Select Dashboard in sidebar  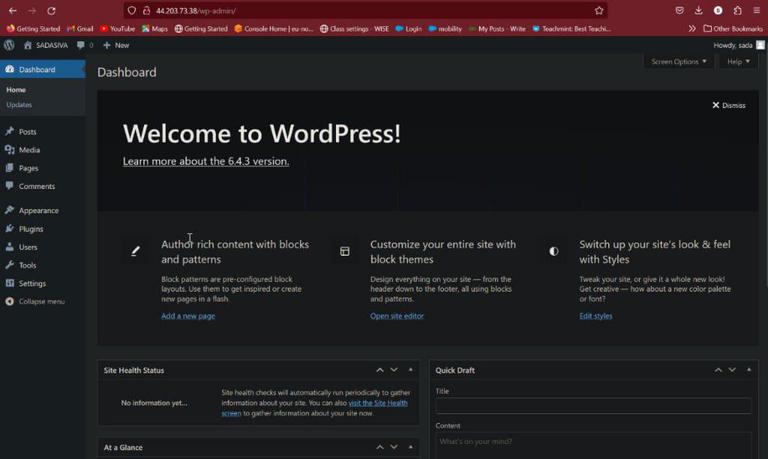(43, 70)
